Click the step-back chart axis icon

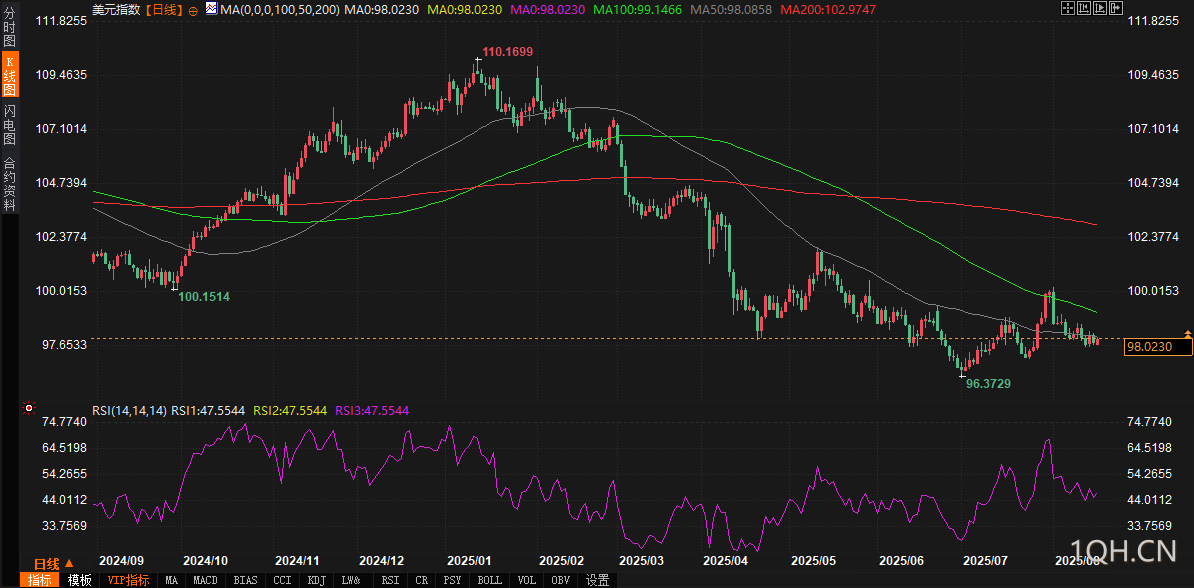coord(1084,8)
